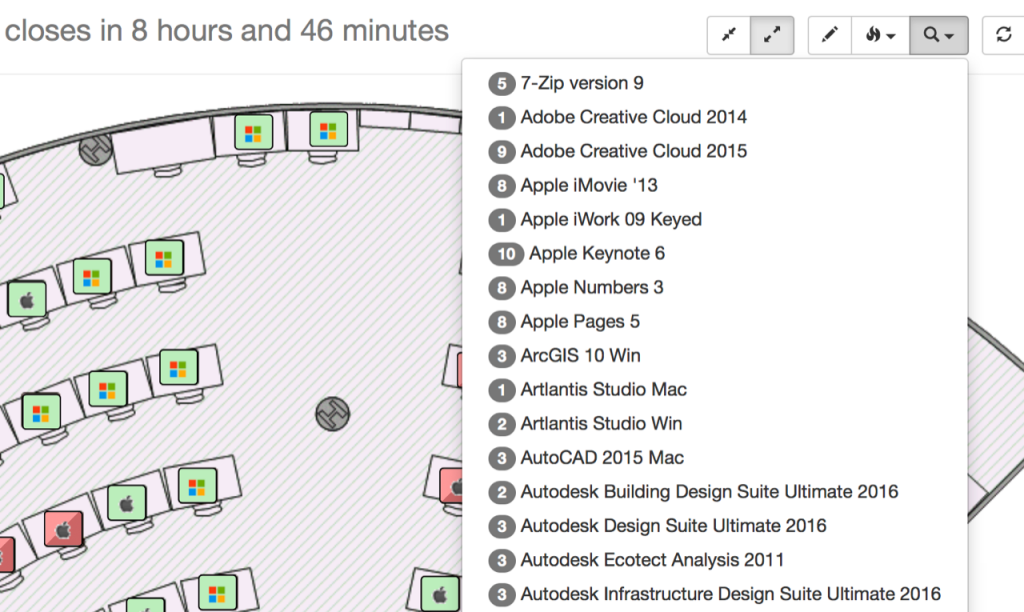Image resolution: width=1024 pixels, height=612 pixels.
Task: Open the flame heatmap dropdown
Action: (x=880, y=35)
